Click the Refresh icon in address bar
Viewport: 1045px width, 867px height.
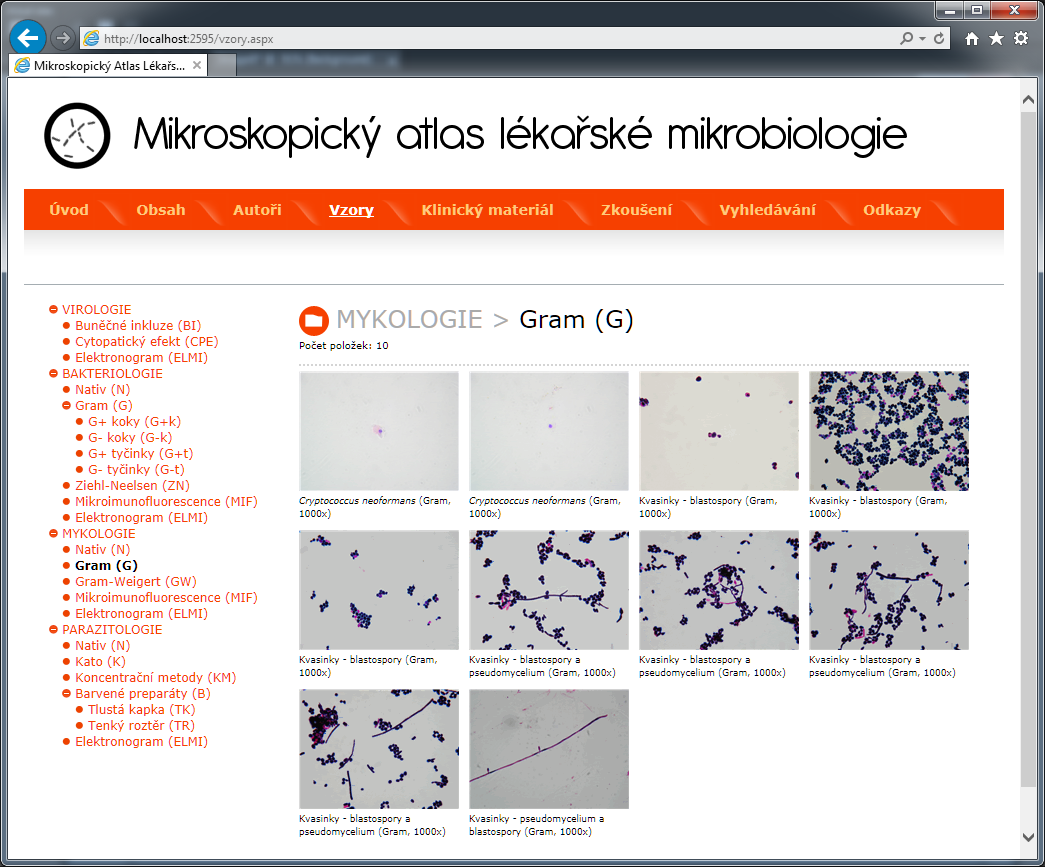pyautogui.click(x=939, y=38)
